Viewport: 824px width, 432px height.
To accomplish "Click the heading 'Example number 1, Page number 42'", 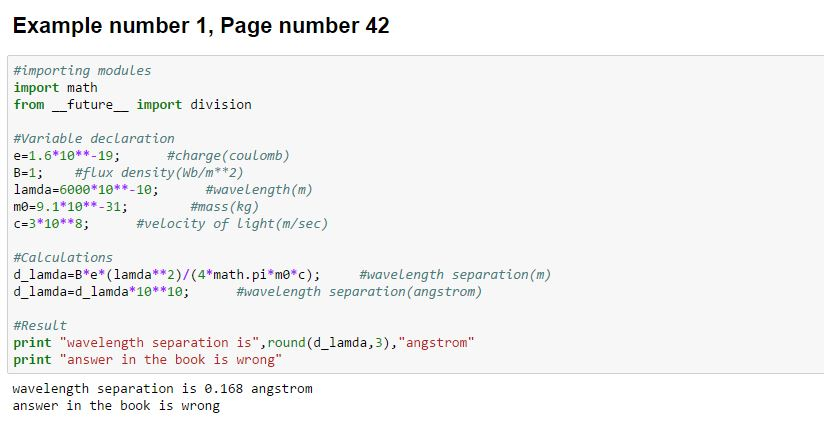I will 200,26.
